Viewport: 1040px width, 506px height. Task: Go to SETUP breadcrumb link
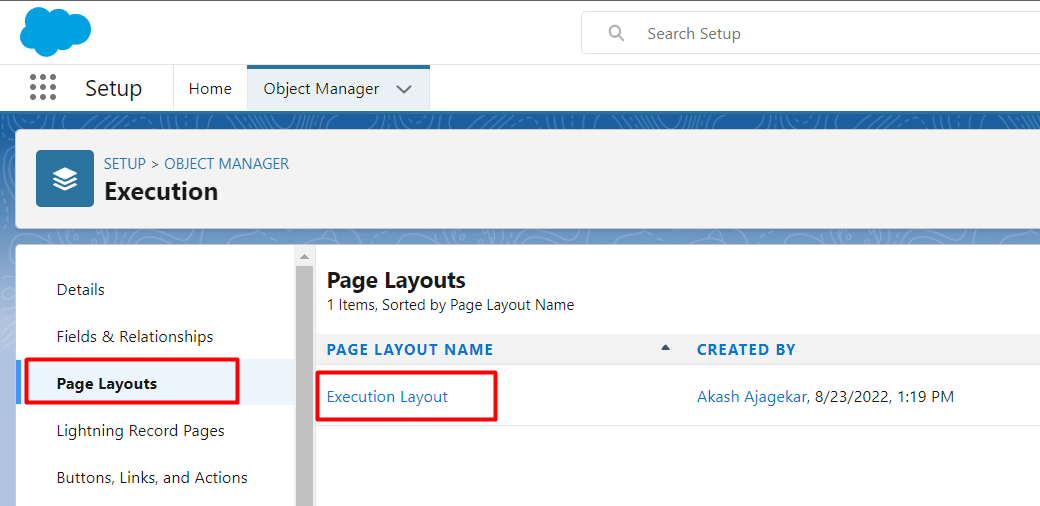click(124, 163)
